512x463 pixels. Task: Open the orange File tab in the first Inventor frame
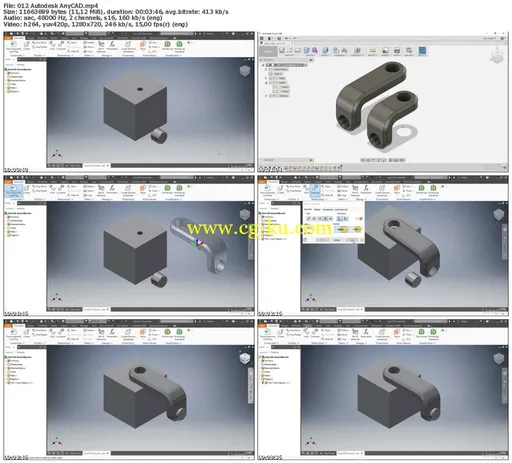click(x=8, y=38)
